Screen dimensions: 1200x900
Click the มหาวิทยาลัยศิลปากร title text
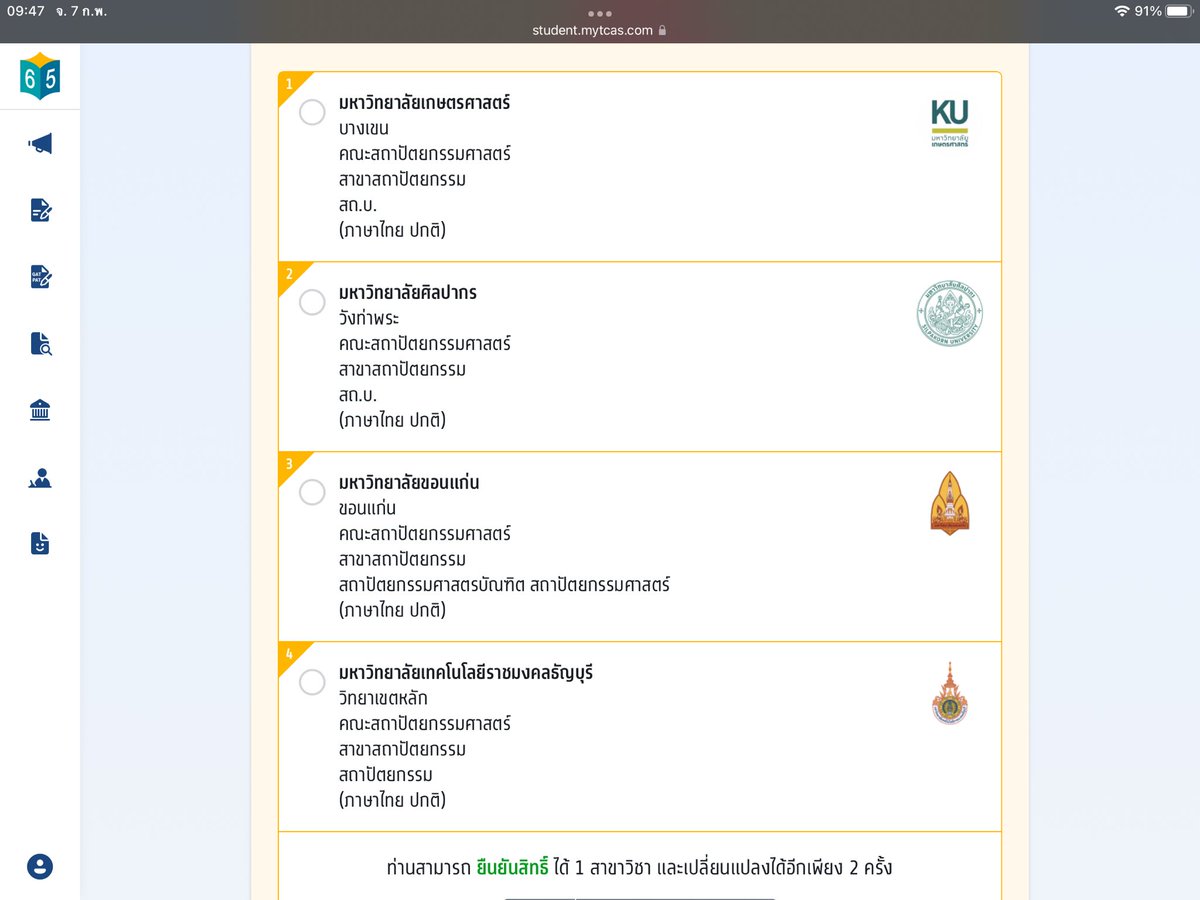[x=408, y=293]
